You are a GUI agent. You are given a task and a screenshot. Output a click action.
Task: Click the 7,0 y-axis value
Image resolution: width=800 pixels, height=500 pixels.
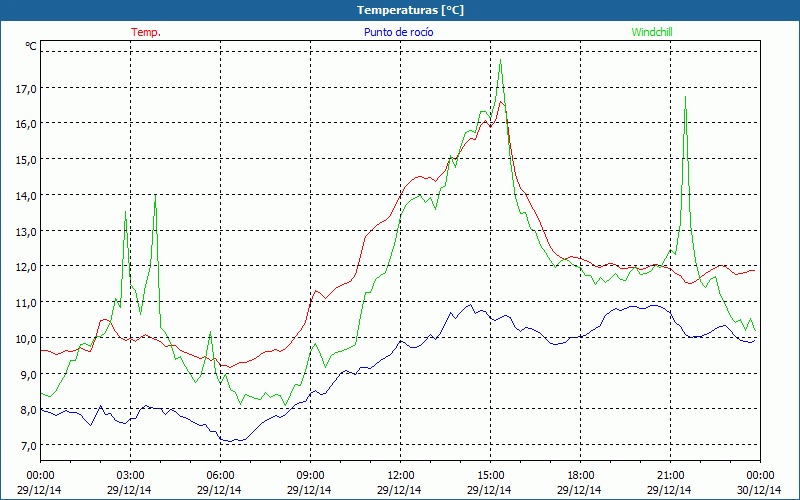(x=29, y=445)
